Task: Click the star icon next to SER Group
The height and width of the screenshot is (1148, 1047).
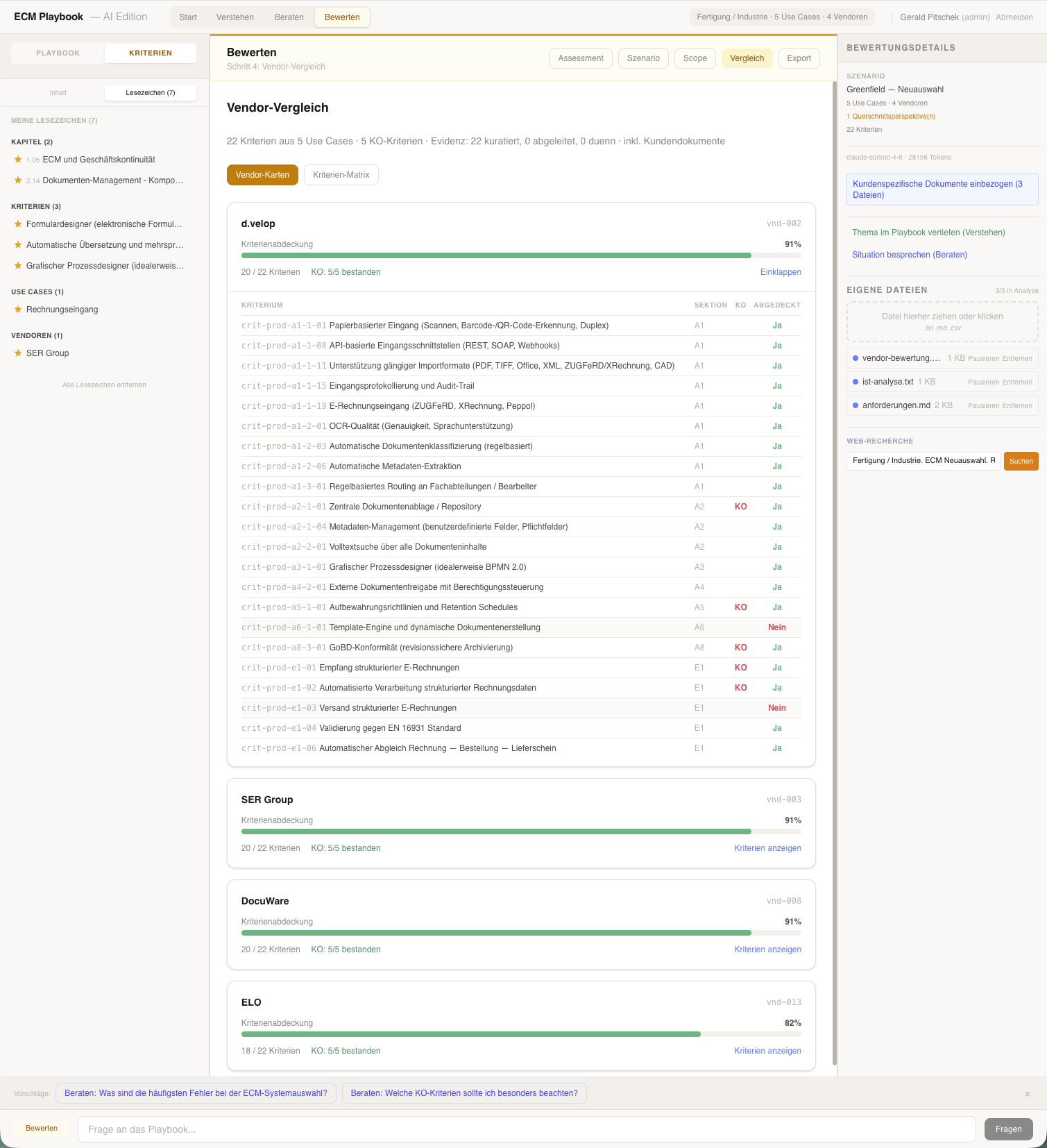Action: (18, 353)
